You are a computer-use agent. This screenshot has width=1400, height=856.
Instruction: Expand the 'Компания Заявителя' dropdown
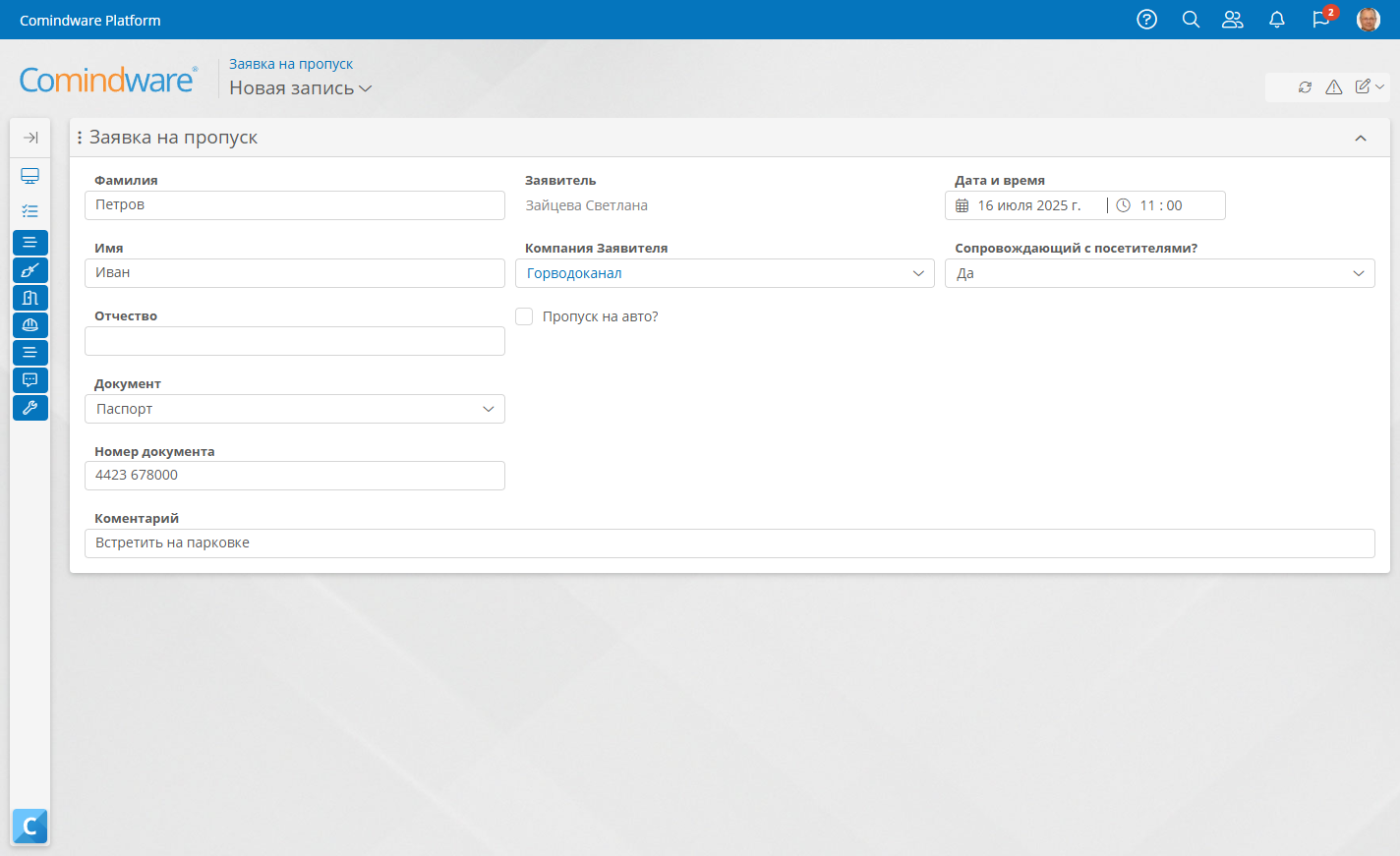pos(725,273)
